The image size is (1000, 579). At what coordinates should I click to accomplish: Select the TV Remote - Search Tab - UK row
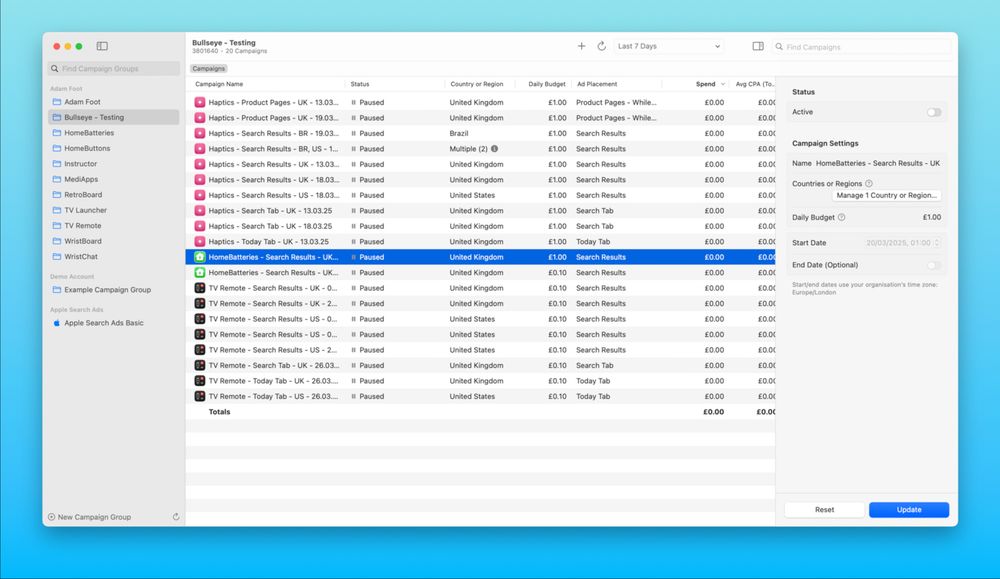tap(480, 365)
